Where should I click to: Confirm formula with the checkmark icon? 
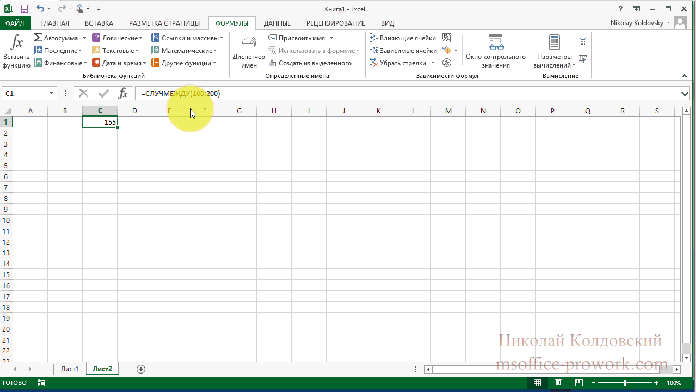[x=104, y=93]
